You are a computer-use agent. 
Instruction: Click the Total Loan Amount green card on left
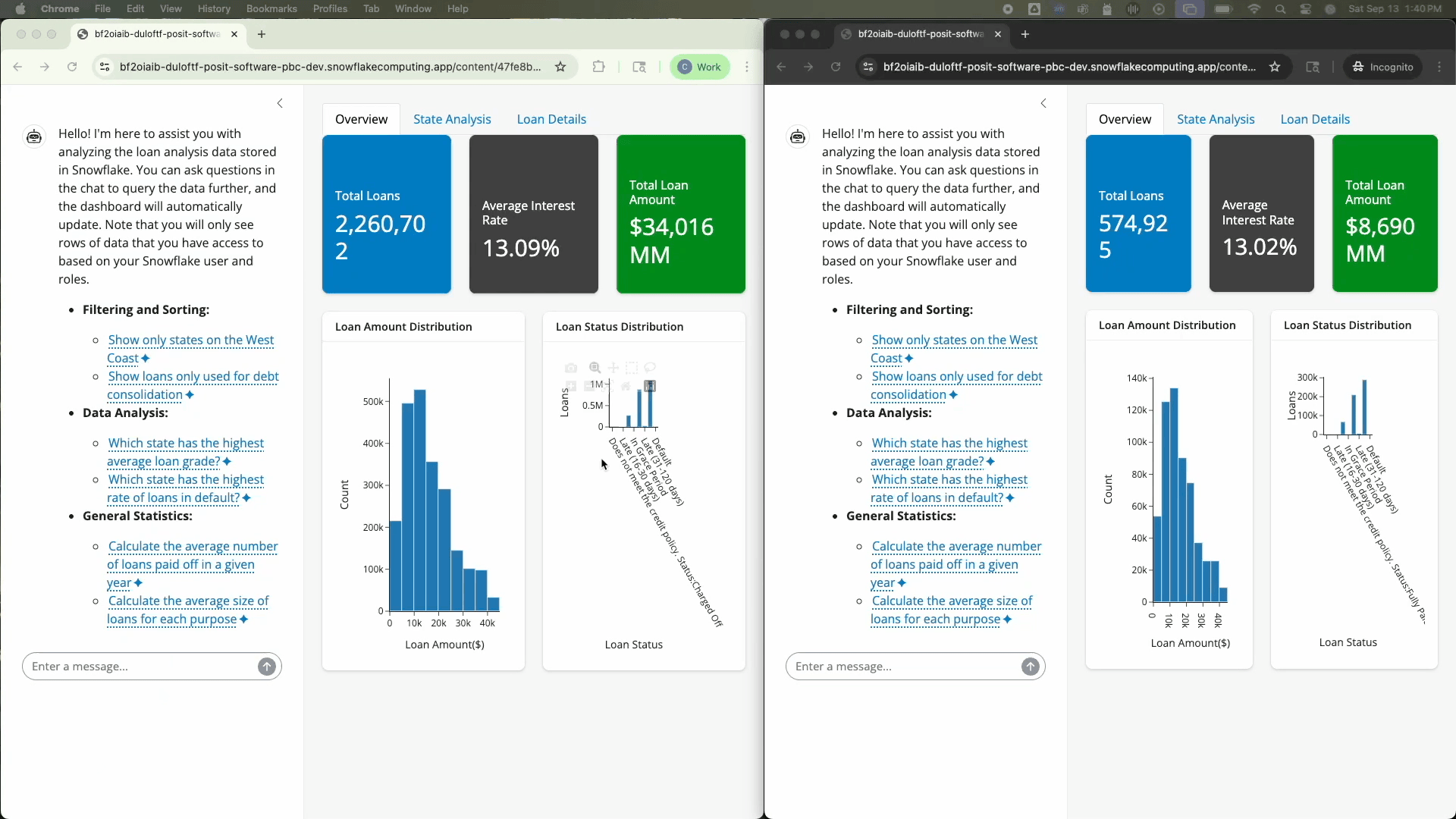(681, 214)
